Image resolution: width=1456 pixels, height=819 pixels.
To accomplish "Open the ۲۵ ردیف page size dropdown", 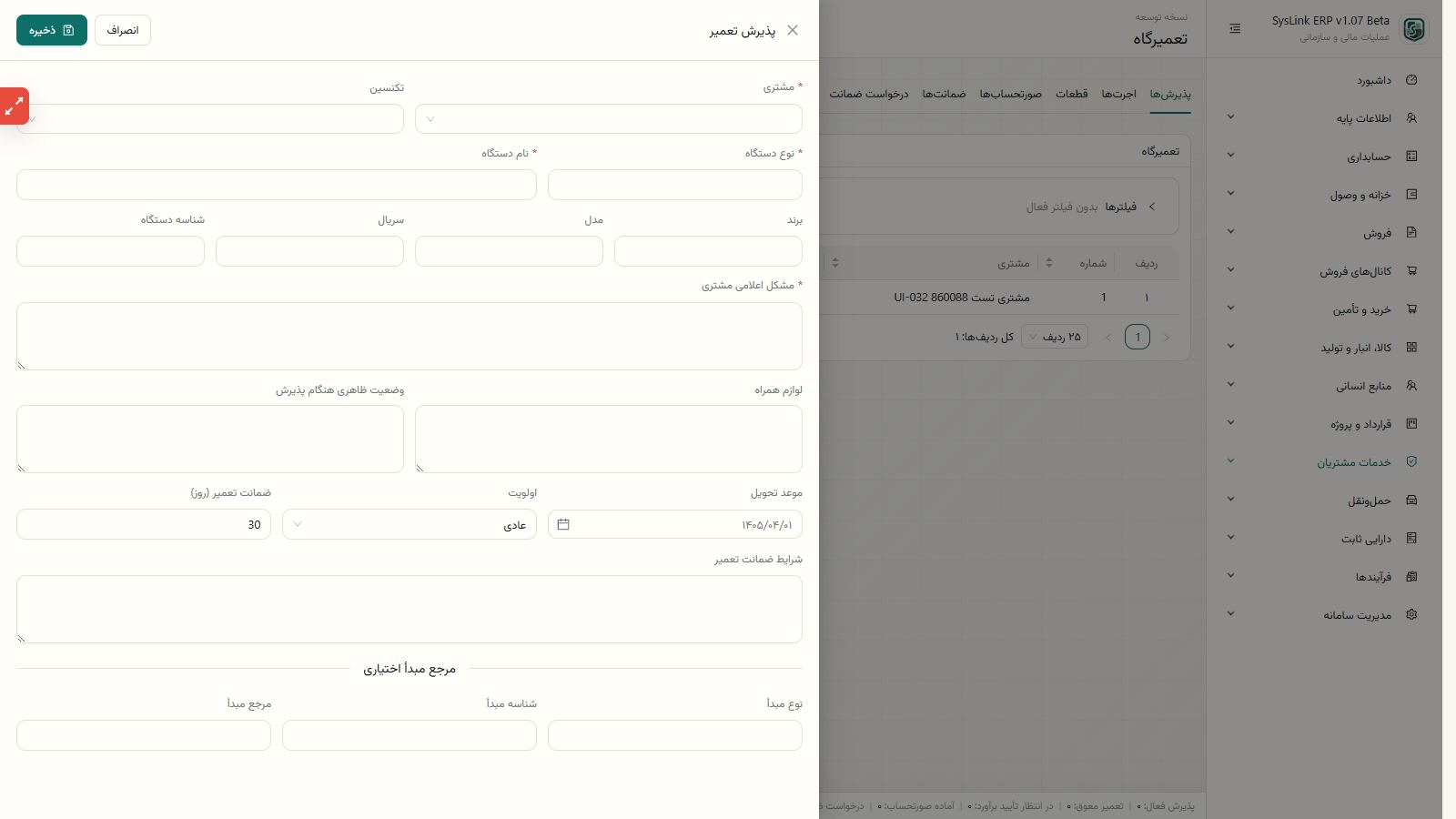I will click(1054, 337).
